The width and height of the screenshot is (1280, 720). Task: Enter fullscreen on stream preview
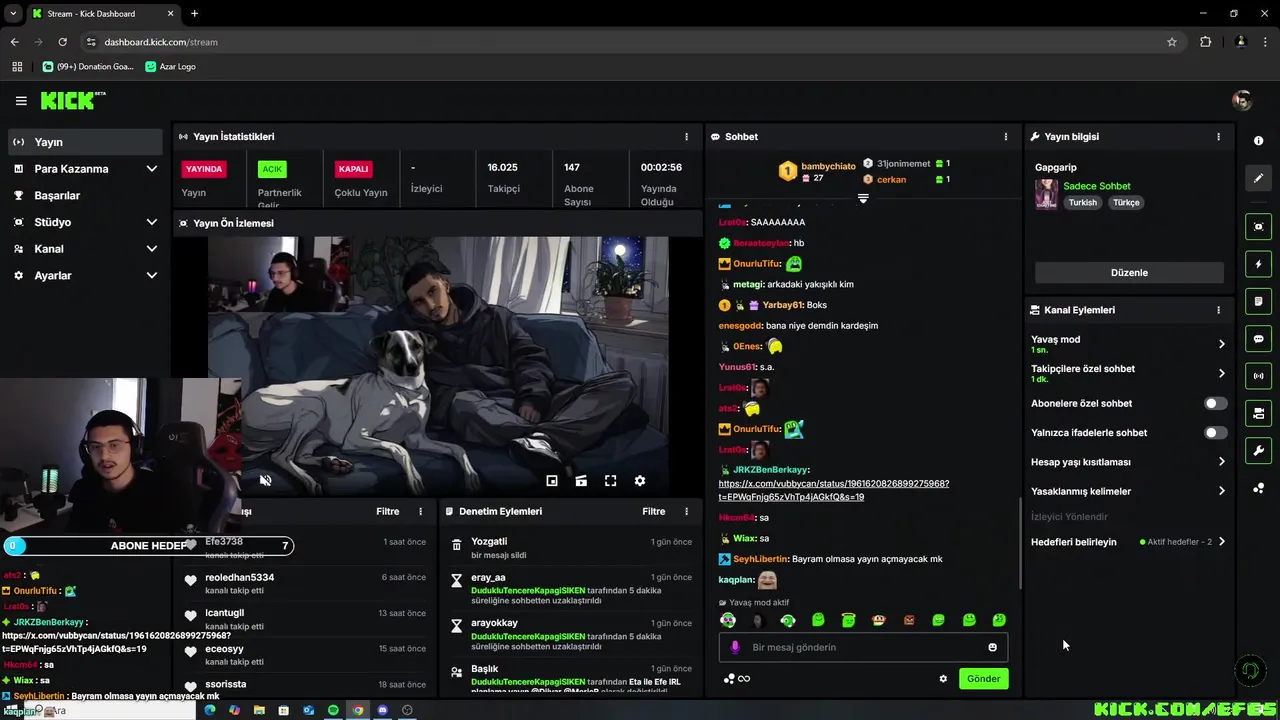pyautogui.click(x=610, y=481)
